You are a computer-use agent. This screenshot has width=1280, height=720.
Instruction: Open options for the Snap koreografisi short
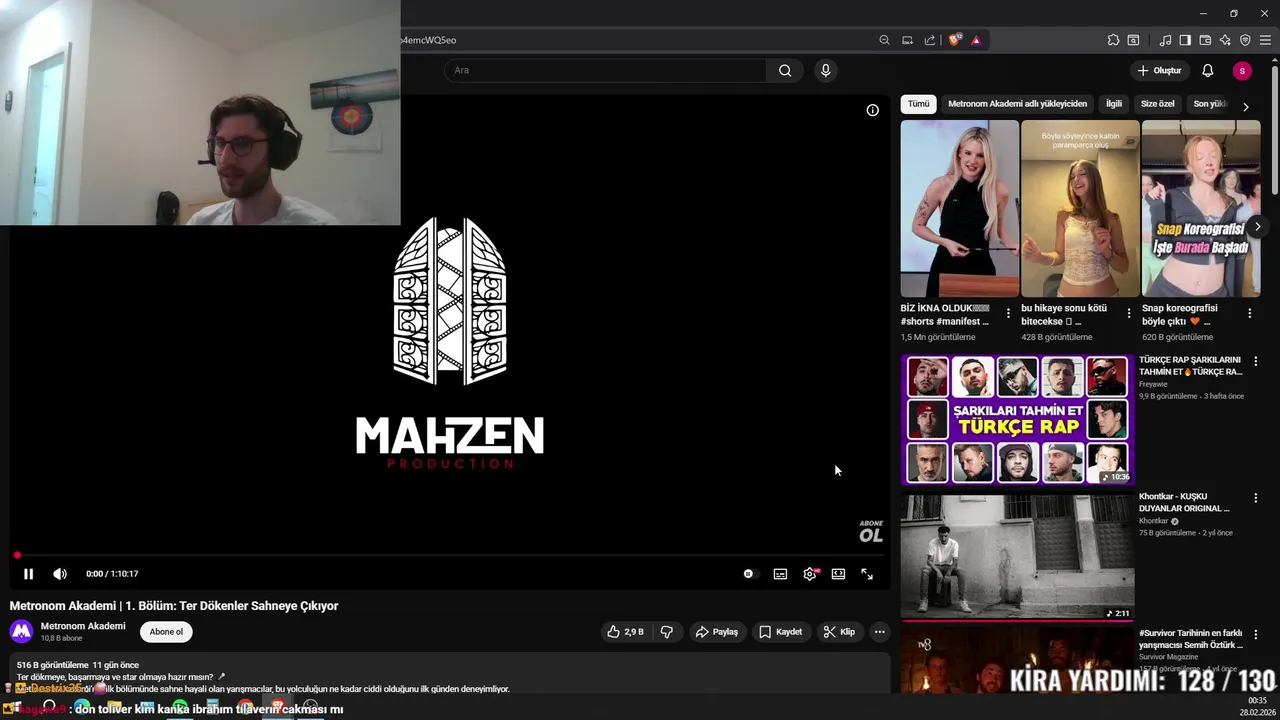1249,314
